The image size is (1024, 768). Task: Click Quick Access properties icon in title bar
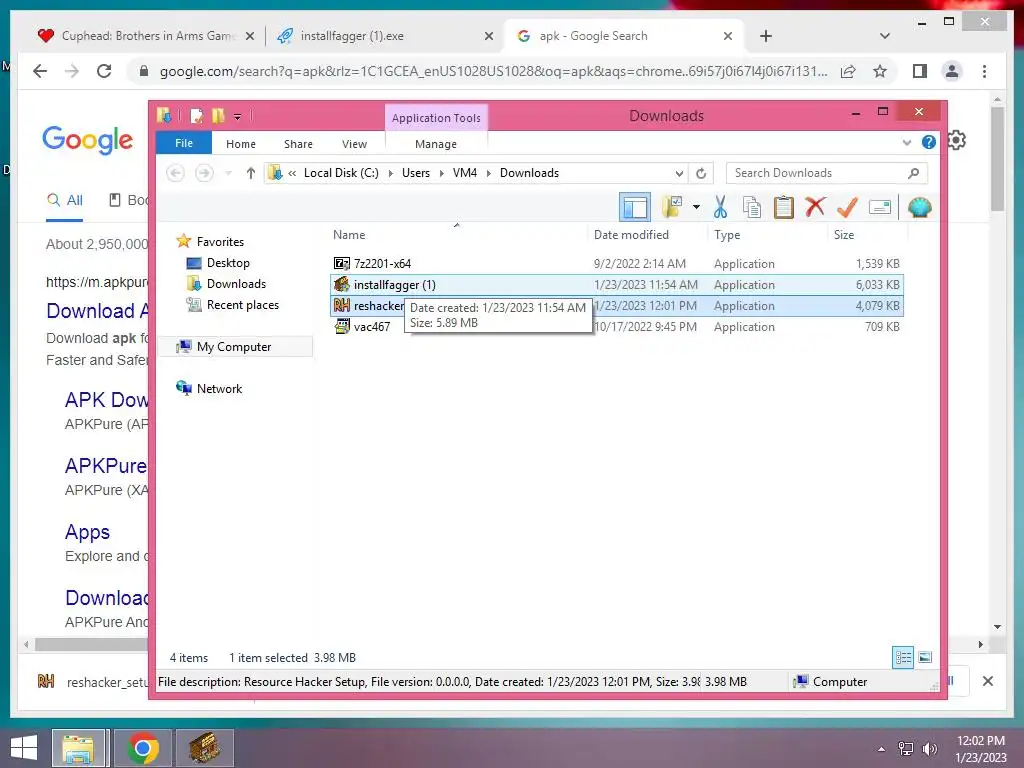click(x=196, y=116)
